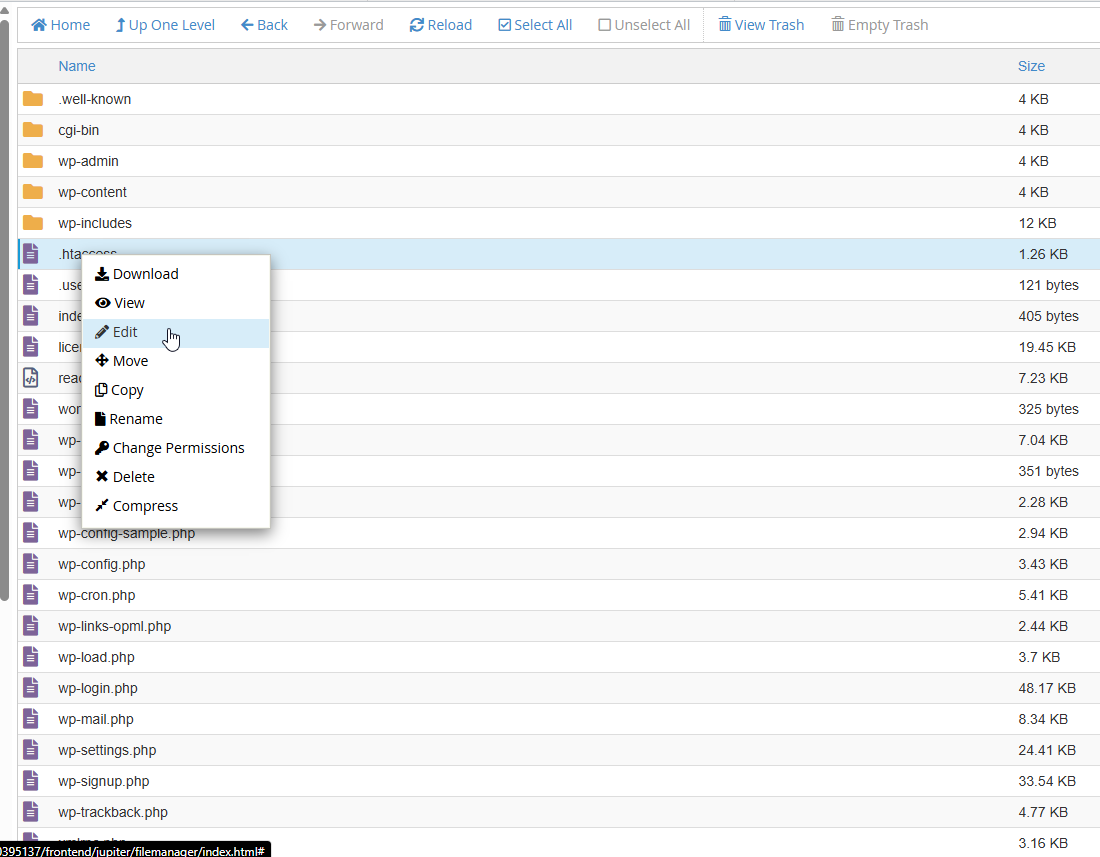Image resolution: width=1100 pixels, height=857 pixels.
Task: Click the wp-links-opml.php file icon
Action: [x=31, y=626]
